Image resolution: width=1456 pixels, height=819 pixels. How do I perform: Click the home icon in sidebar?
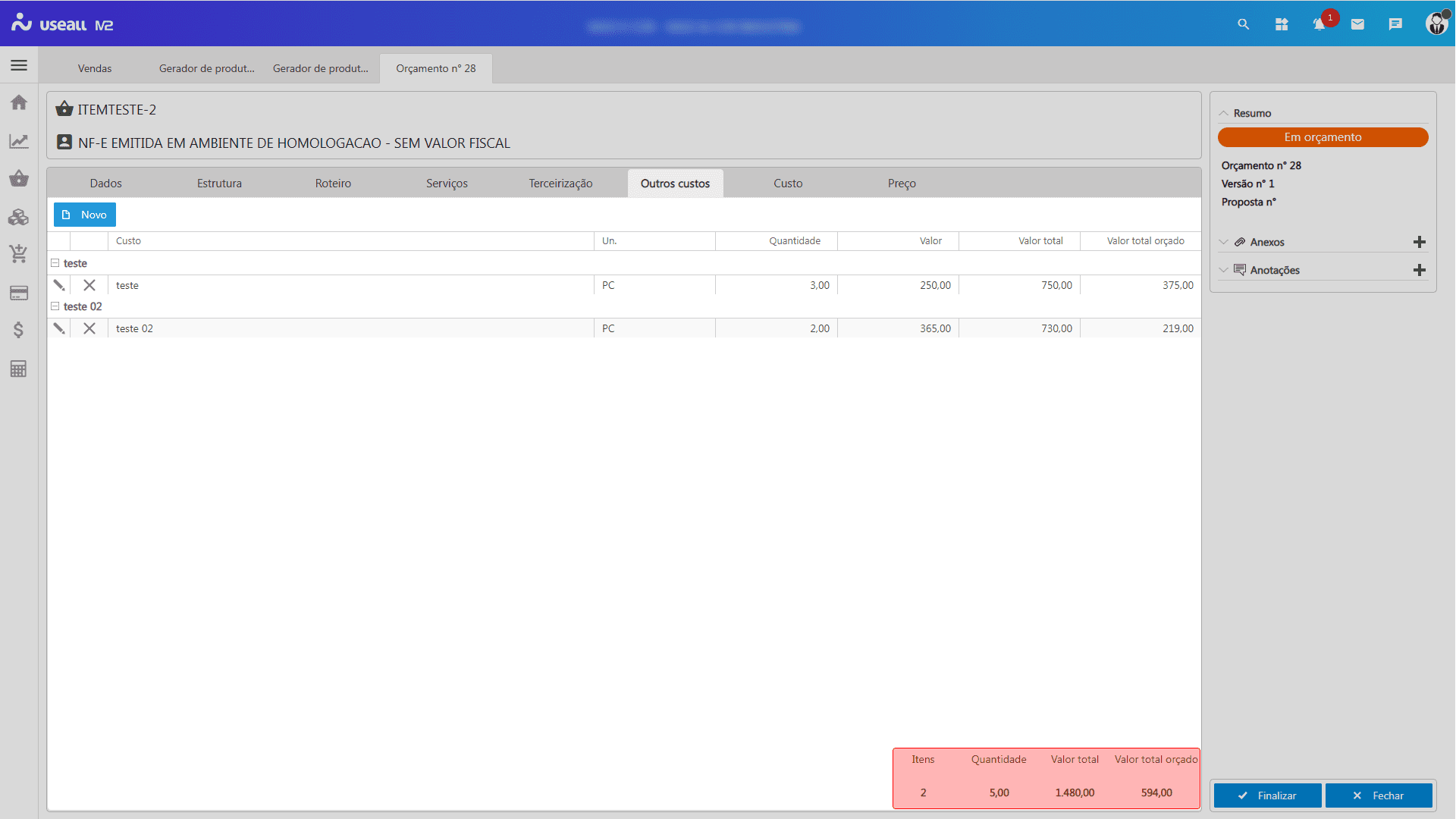[x=19, y=102]
